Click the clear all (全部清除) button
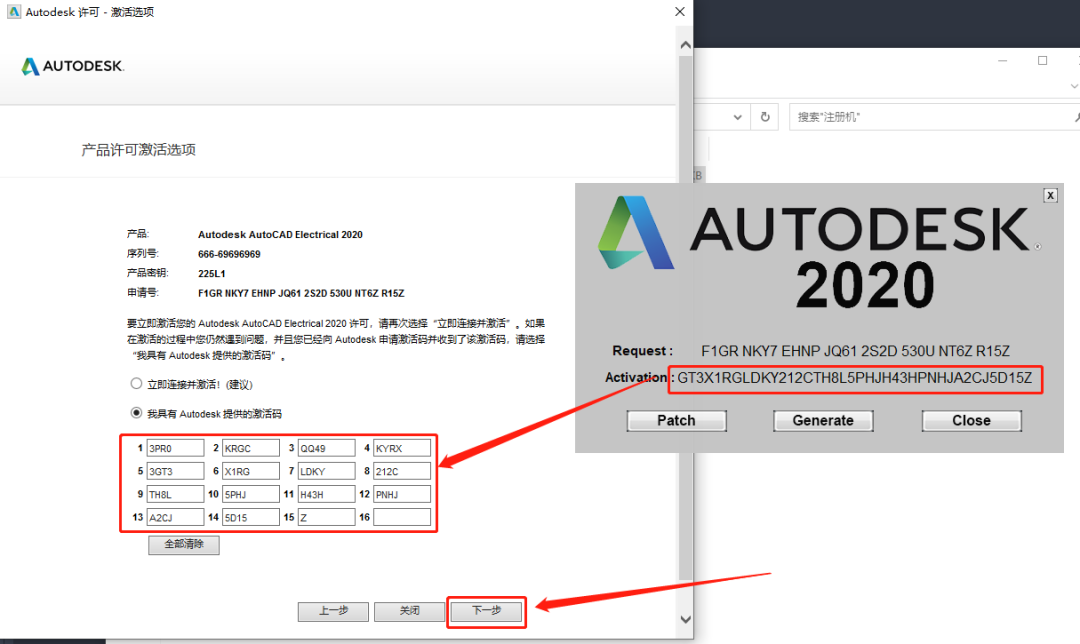Screen dimensions: 1080x644 pyautogui.click(x=184, y=544)
